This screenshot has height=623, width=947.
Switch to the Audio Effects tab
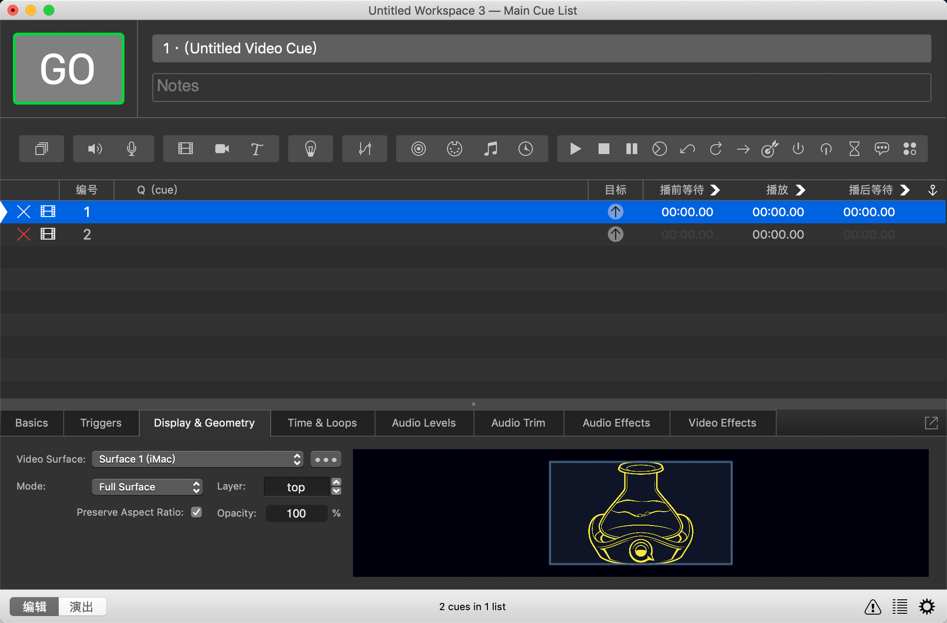pyautogui.click(x=616, y=423)
